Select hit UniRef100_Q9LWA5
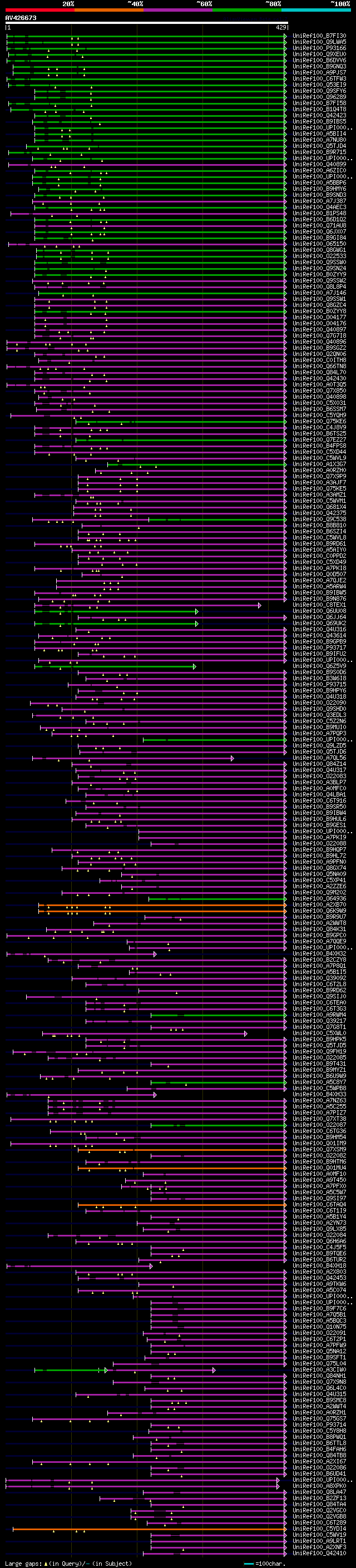The image size is (356, 1568). [319, 42]
